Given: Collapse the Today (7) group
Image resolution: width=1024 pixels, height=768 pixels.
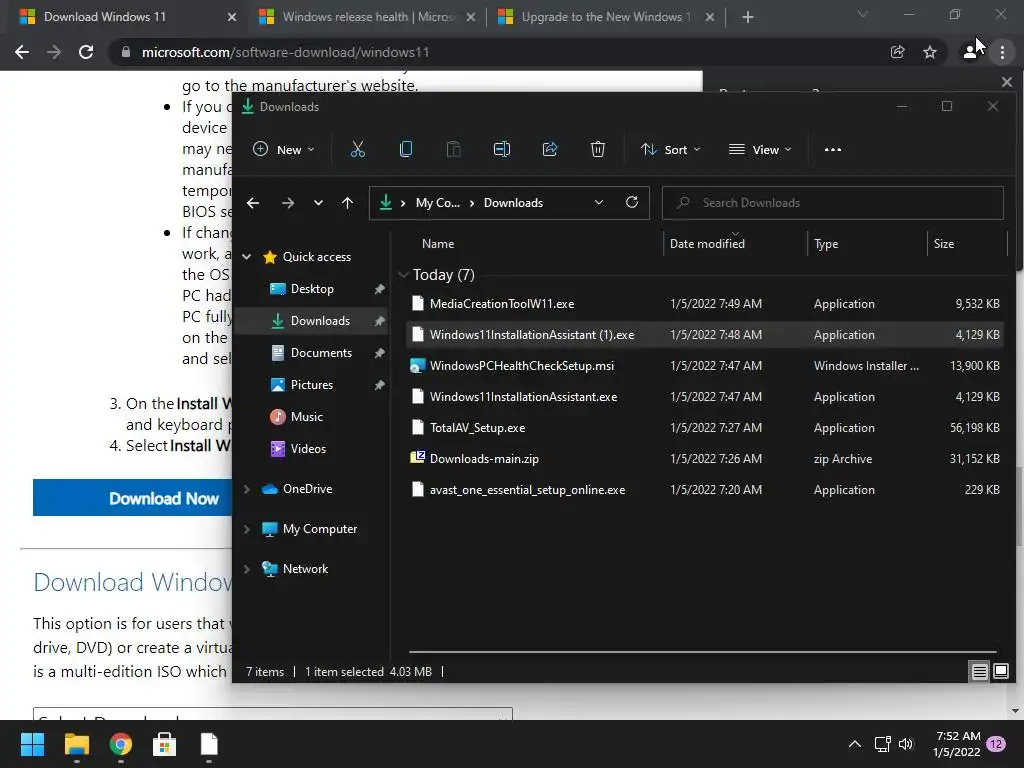Looking at the screenshot, I should coord(404,275).
